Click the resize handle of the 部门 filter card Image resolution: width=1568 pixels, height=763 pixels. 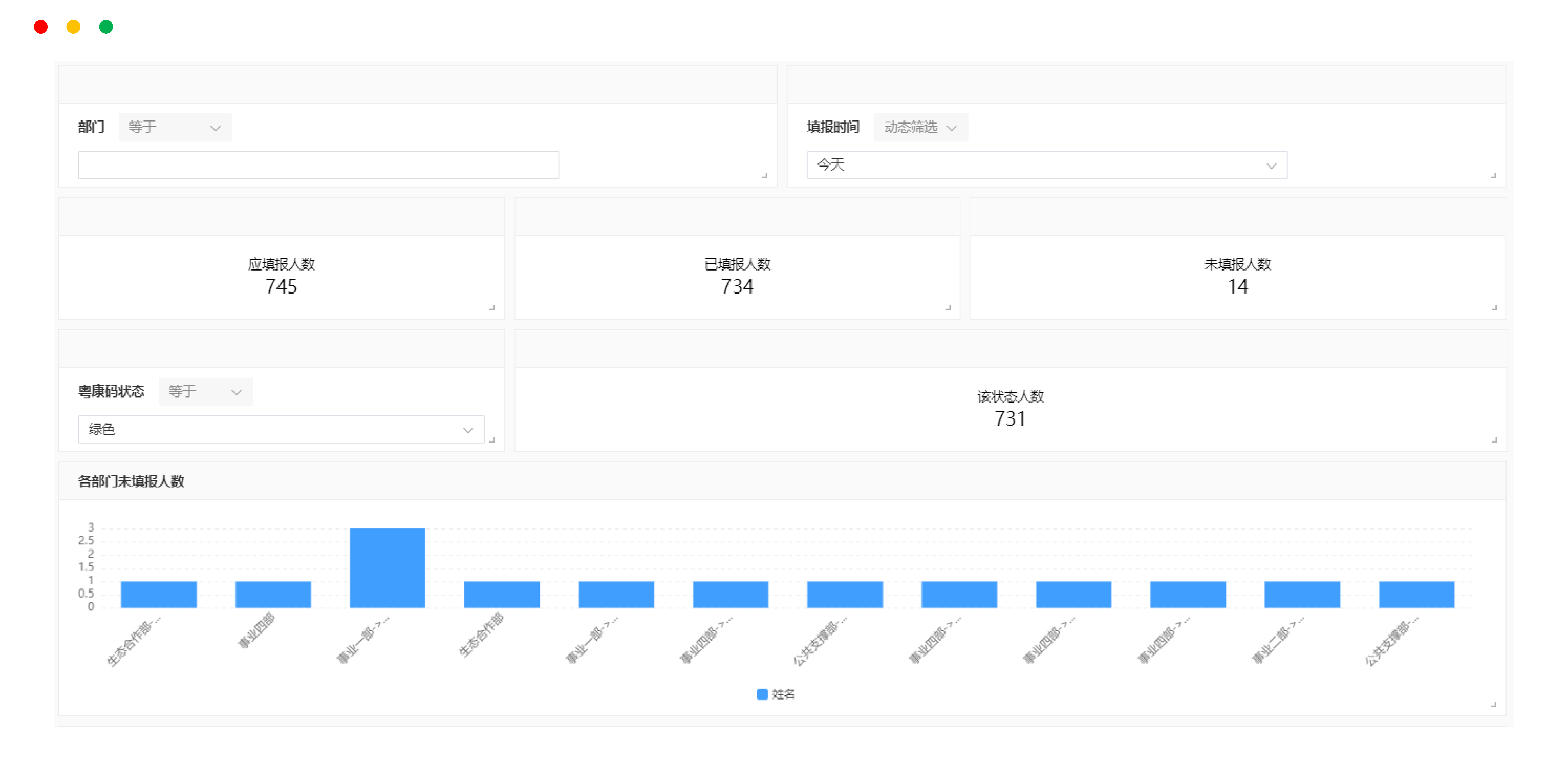tap(765, 176)
